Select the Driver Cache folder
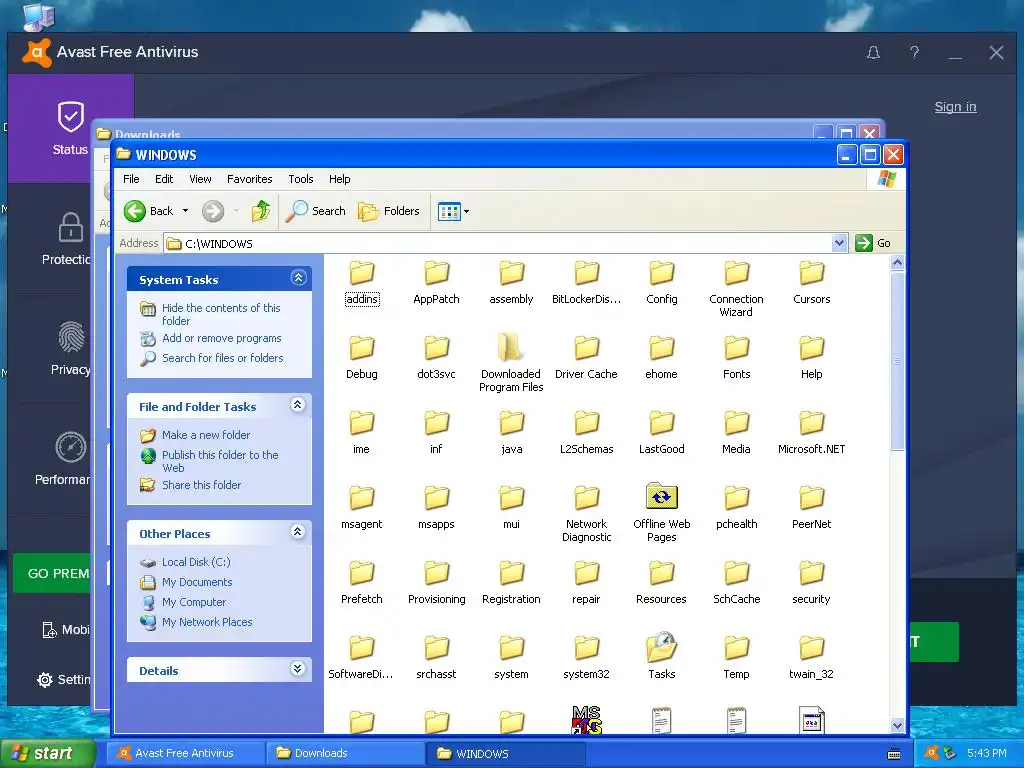This screenshot has height=768, width=1024. [586, 357]
